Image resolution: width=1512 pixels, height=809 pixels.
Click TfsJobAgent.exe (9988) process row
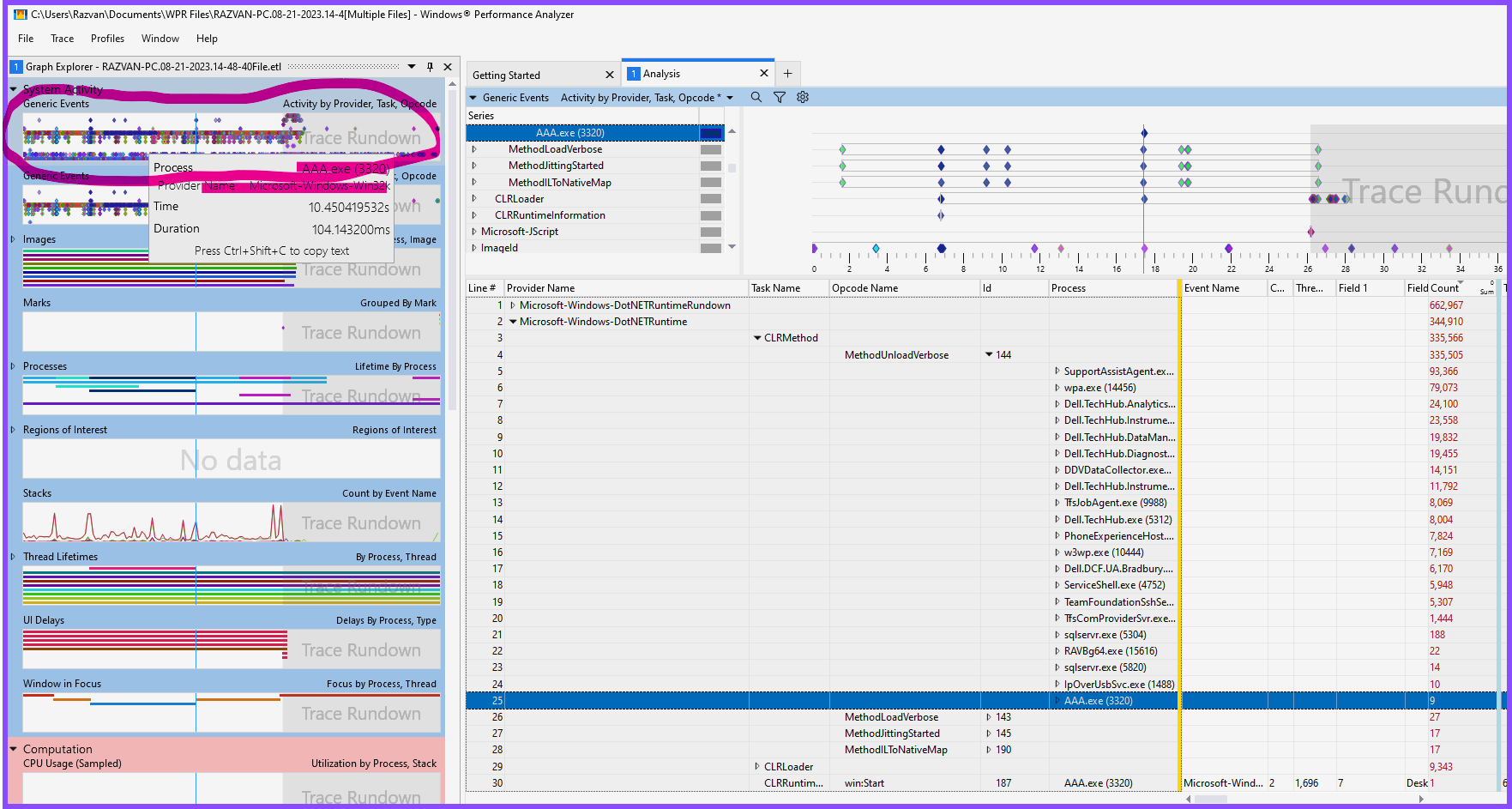(1115, 503)
